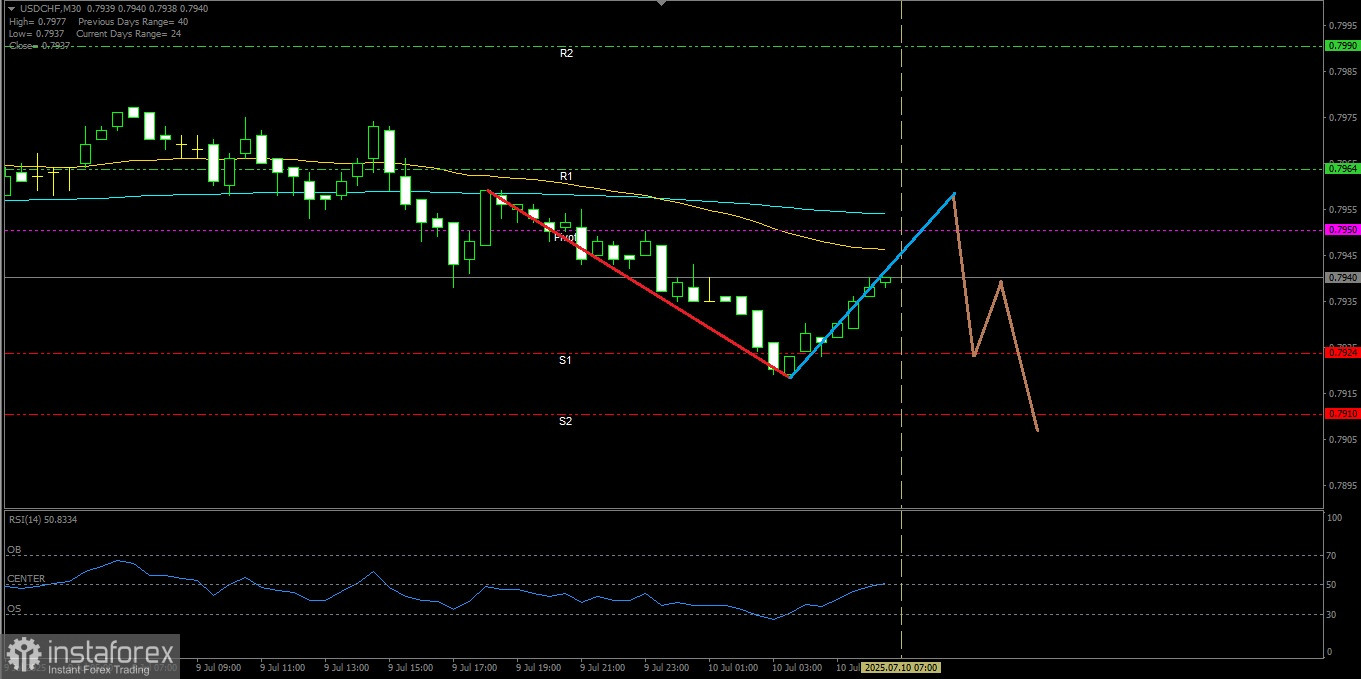Image resolution: width=1361 pixels, height=679 pixels.
Task: Click the '9 Jul 23:00' time axis label
Action: 667,667
